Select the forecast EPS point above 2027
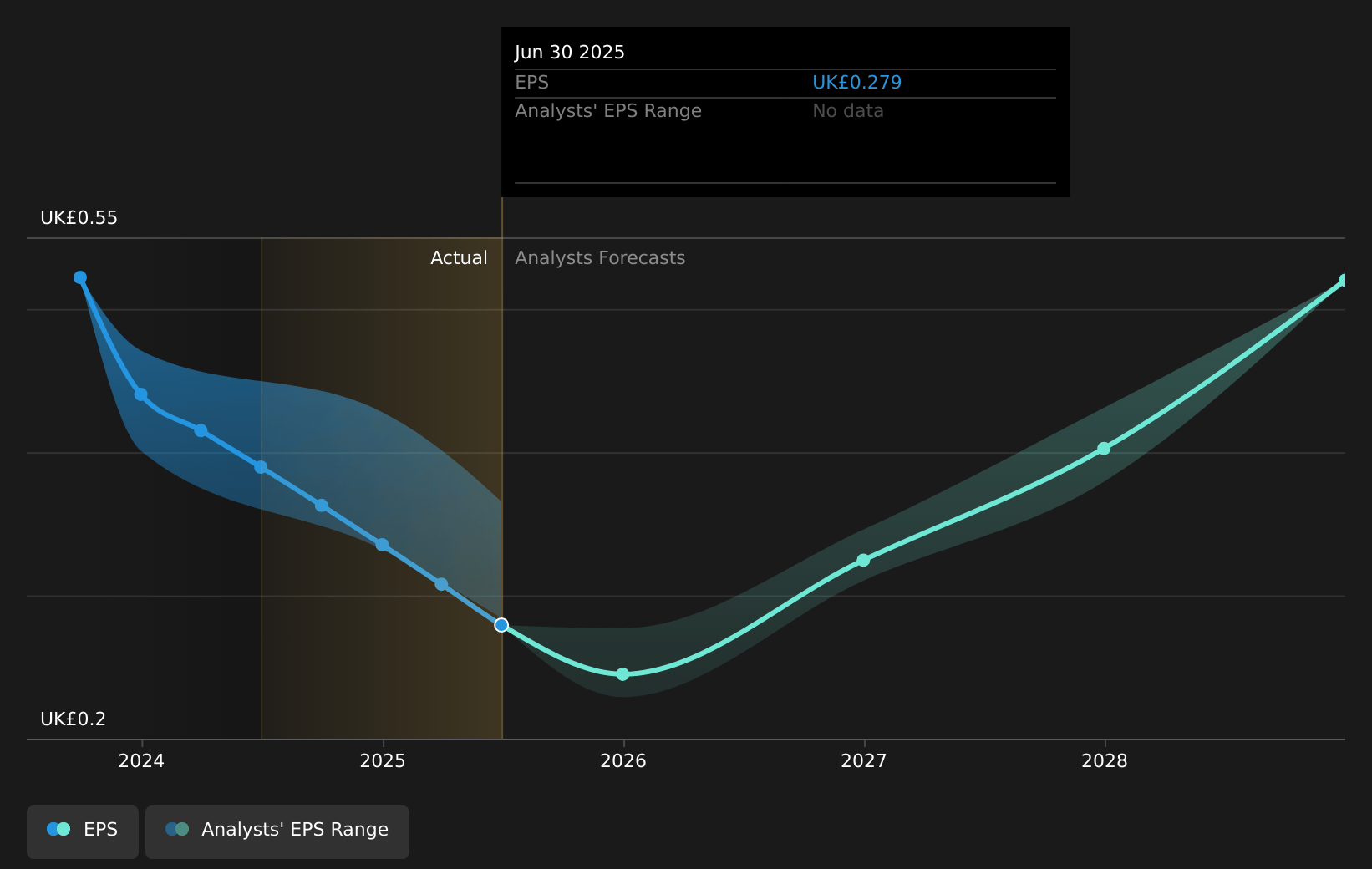This screenshot has height=869, width=1372. click(863, 560)
